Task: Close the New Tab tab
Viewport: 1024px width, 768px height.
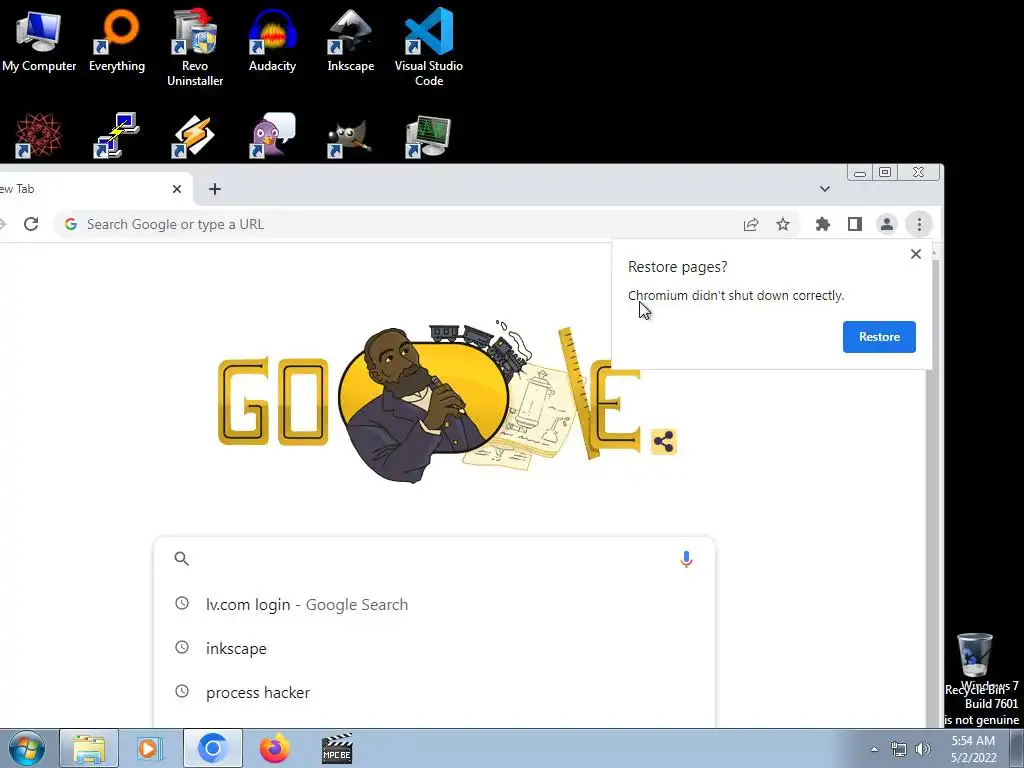Action: pyautogui.click(x=177, y=189)
